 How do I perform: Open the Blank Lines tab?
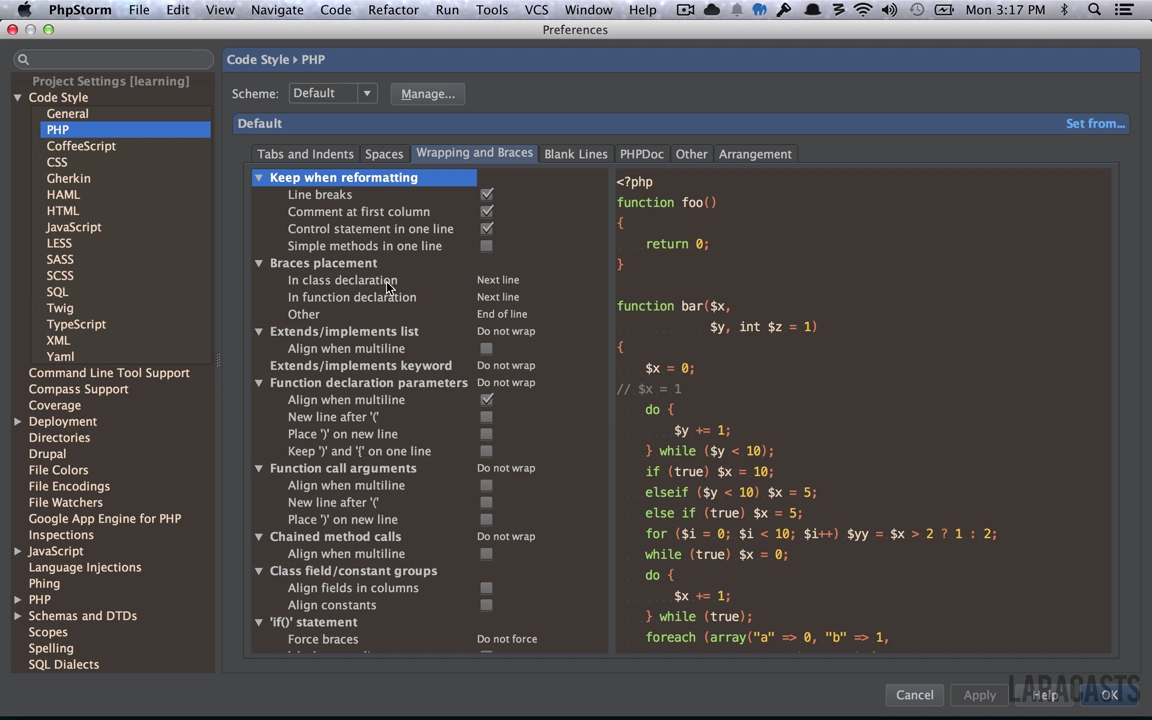coord(576,154)
